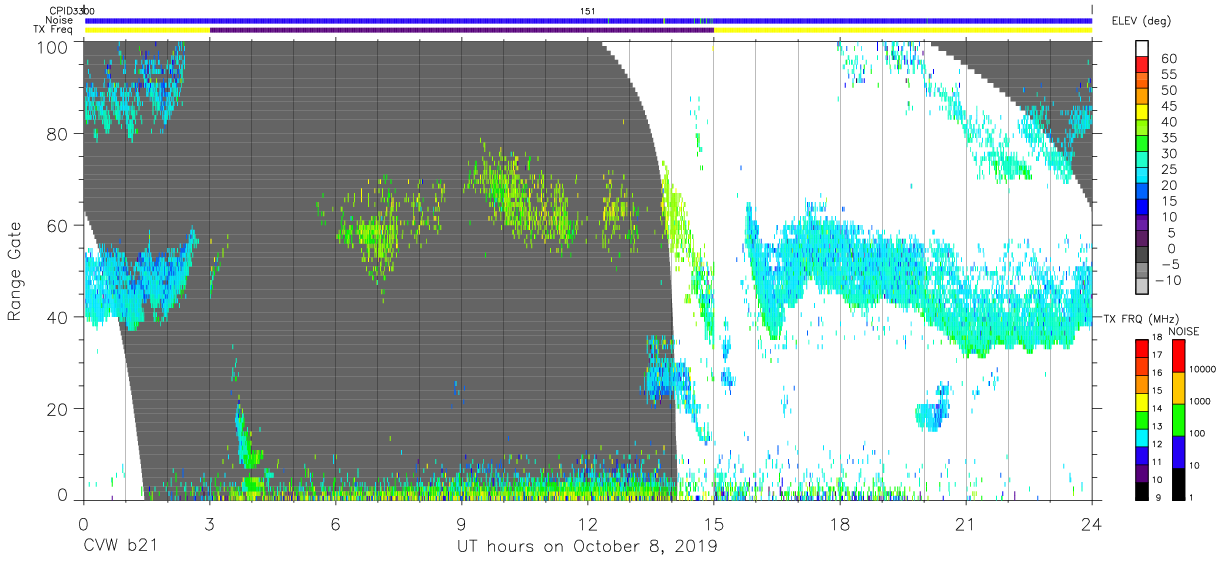Pick the cyan segment of TX FRQ colorbar
The width and height of the screenshot is (1228, 567).
(1142, 438)
